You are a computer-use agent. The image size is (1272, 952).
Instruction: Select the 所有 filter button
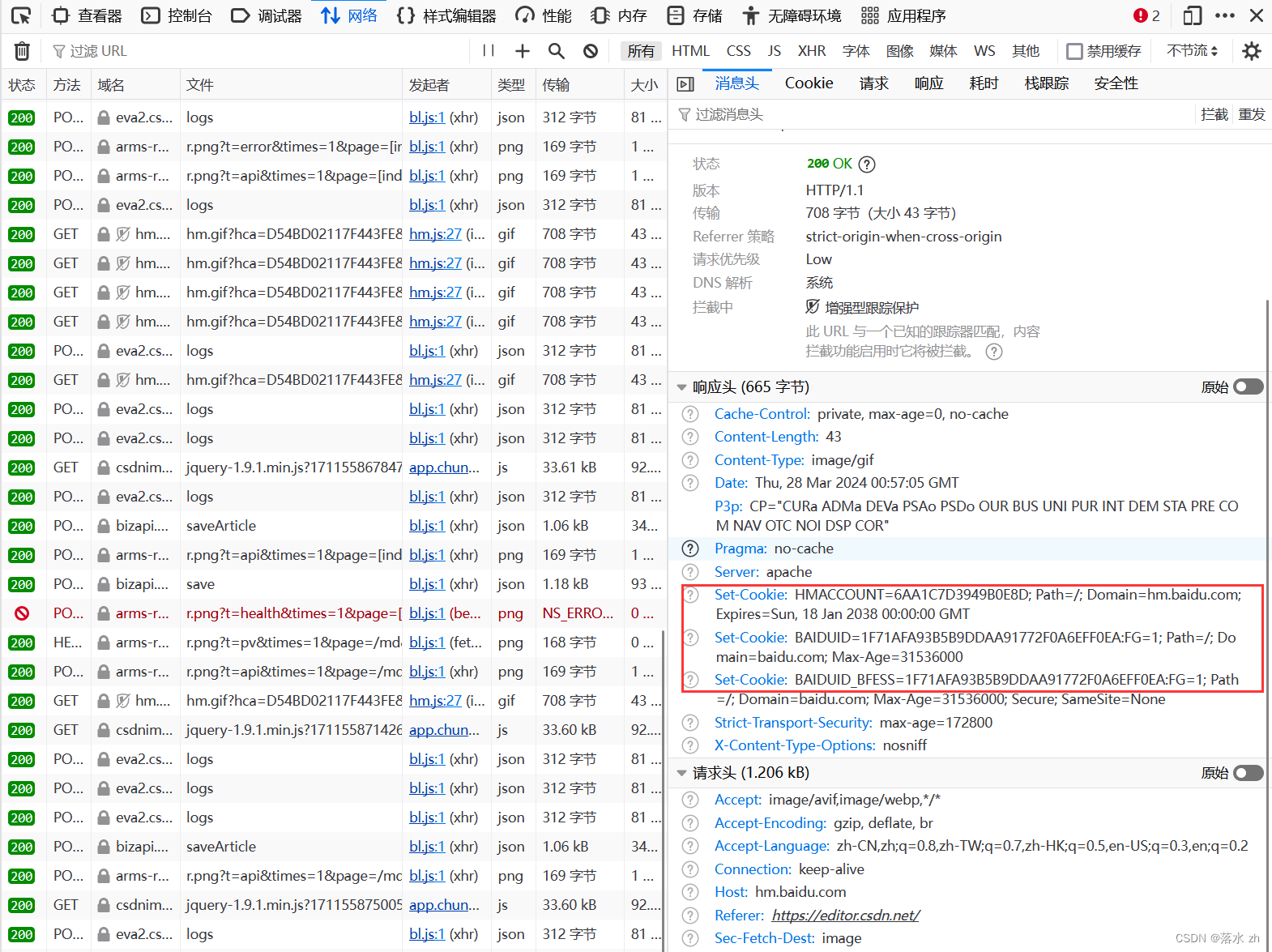[x=641, y=51]
